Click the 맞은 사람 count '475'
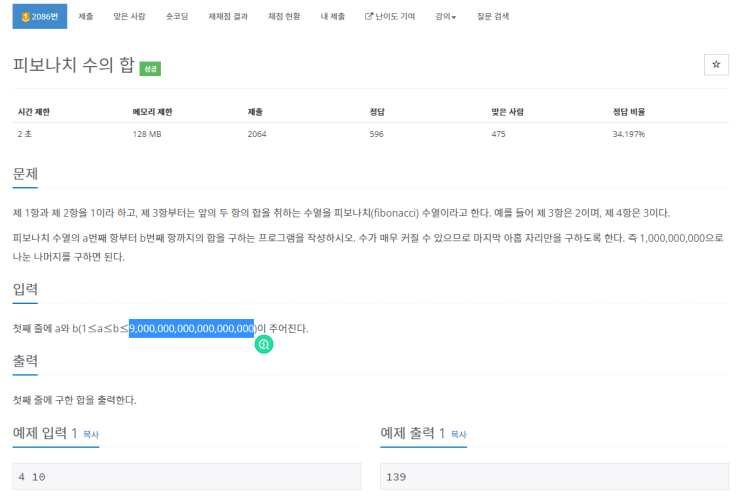Image resolution: width=743 pixels, height=498 pixels. (x=498, y=134)
